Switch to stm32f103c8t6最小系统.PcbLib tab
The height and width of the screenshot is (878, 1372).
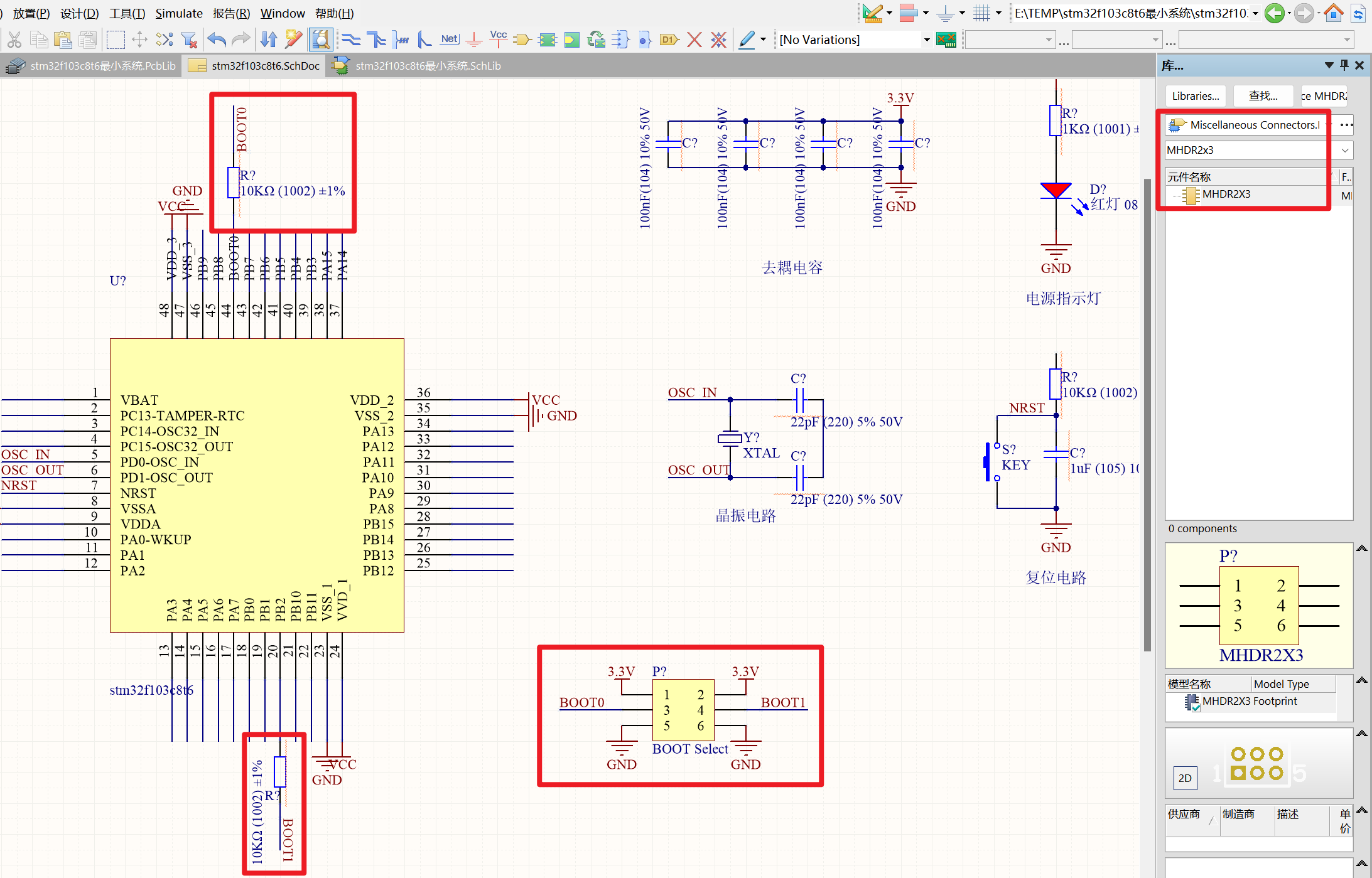(92, 66)
